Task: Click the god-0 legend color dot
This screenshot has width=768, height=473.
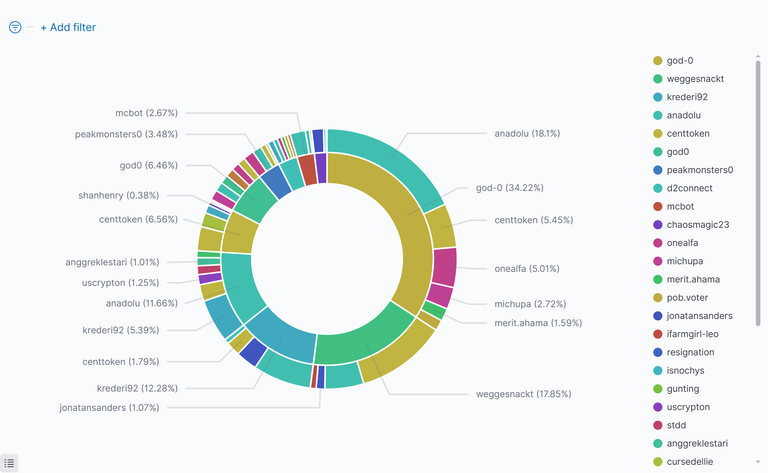Action: point(658,61)
